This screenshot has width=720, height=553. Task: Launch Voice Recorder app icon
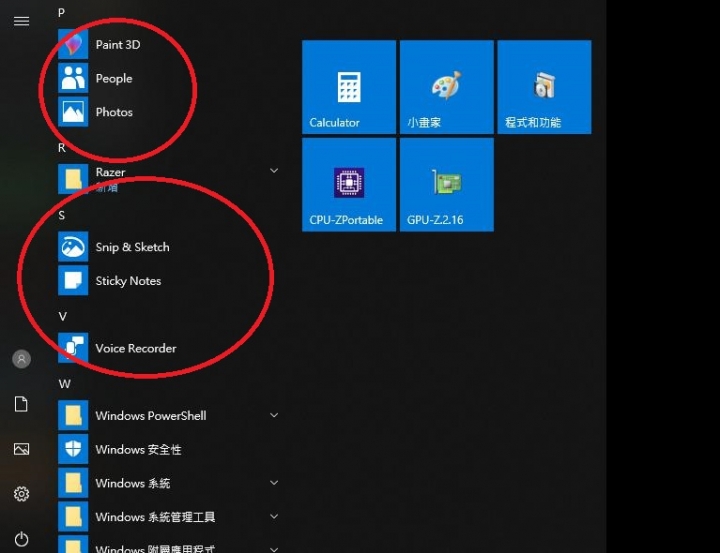point(73,348)
